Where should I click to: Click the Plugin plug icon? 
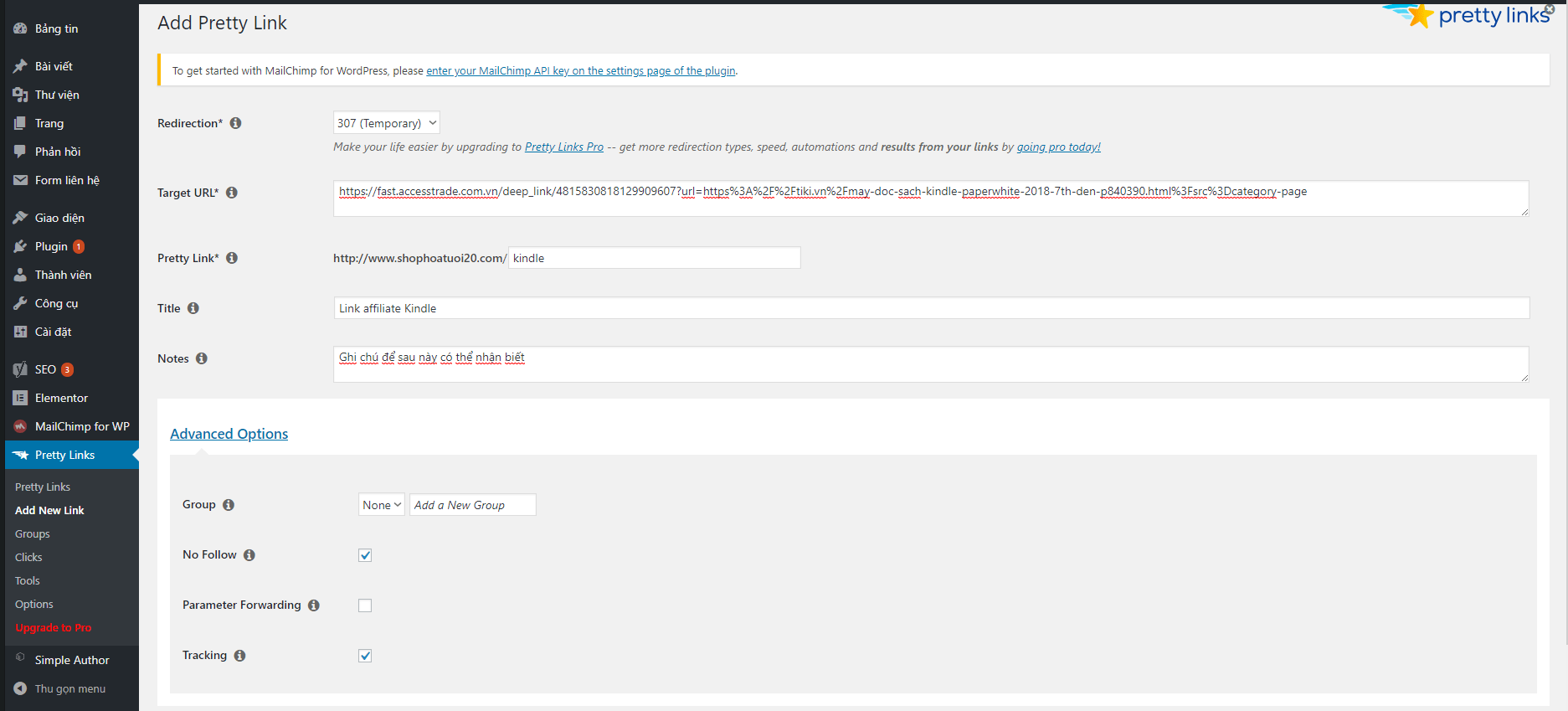(20, 246)
